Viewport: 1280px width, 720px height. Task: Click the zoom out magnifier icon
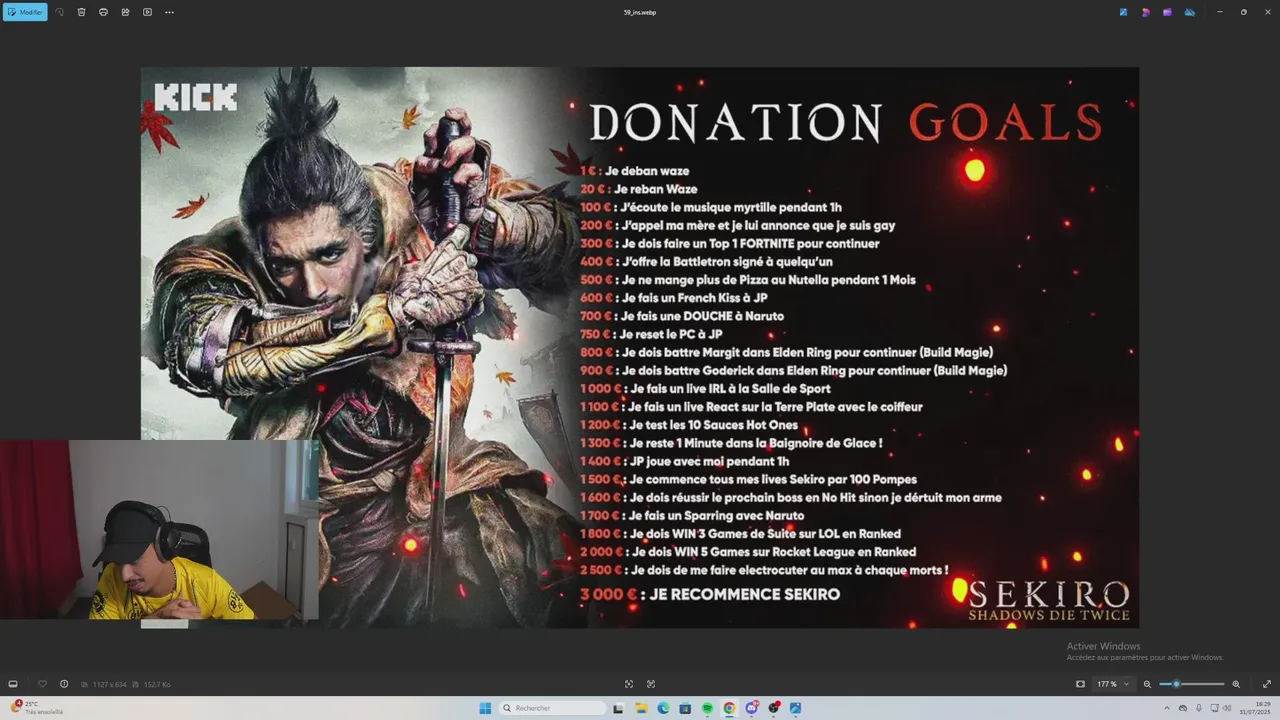1147,684
